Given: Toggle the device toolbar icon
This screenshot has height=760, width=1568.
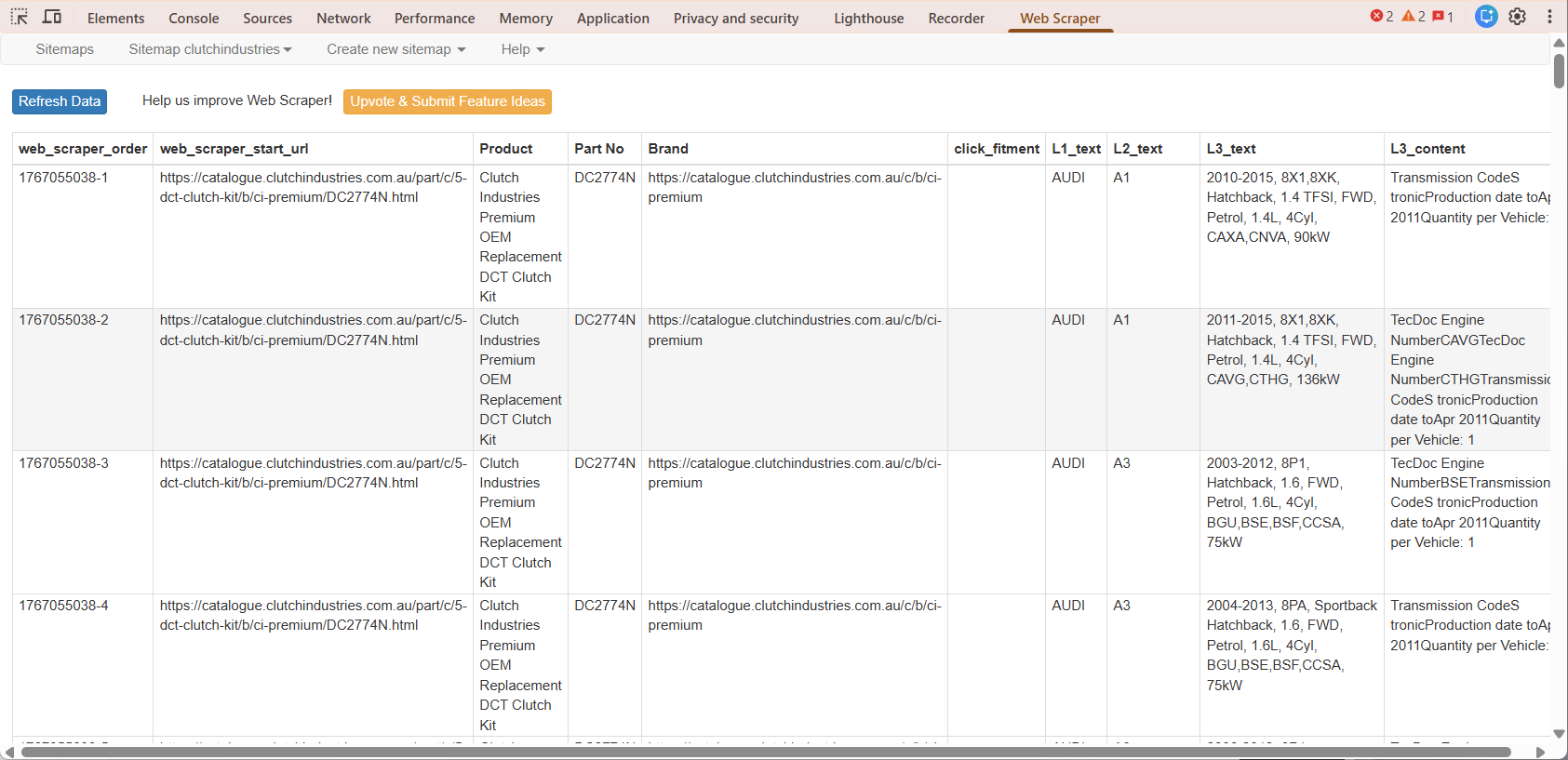Looking at the screenshot, I should pyautogui.click(x=52, y=17).
